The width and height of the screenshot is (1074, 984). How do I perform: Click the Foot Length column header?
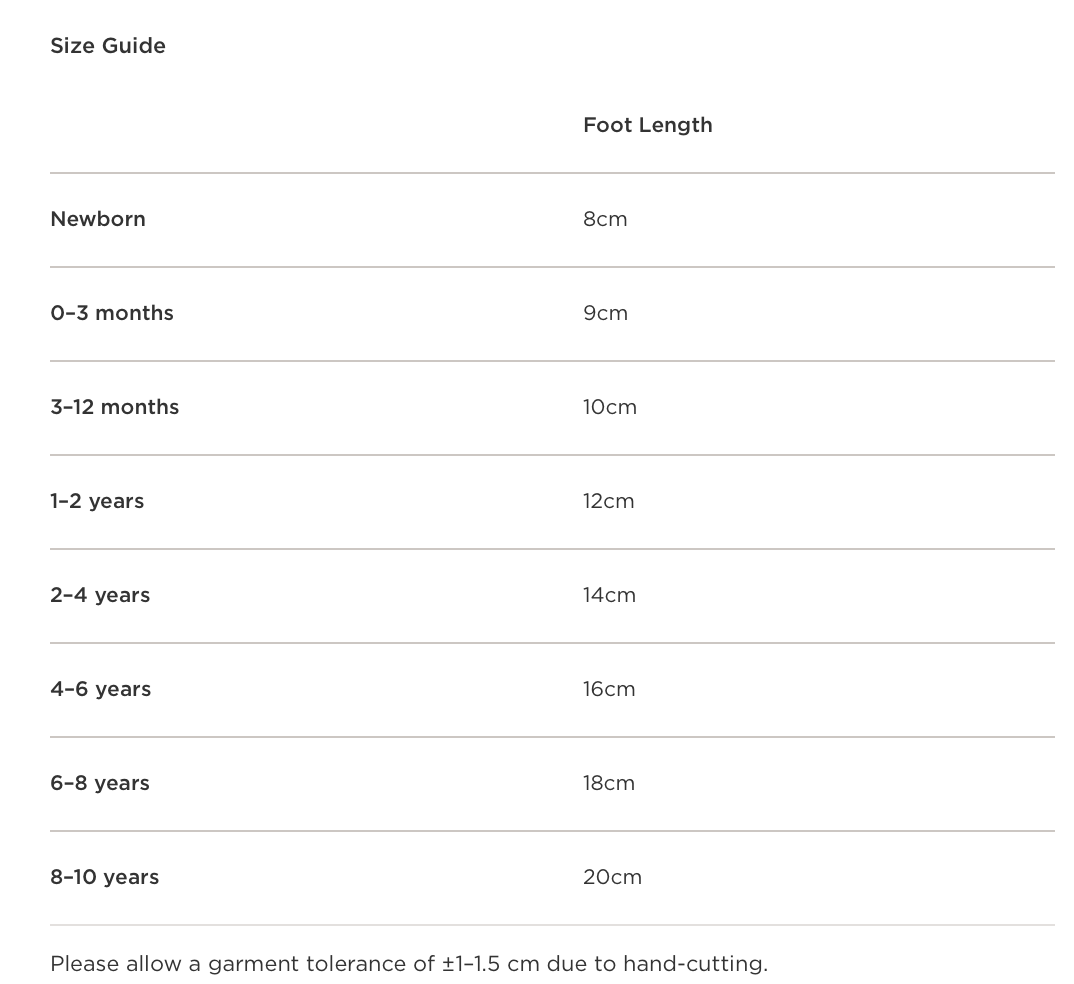click(648, 125)
